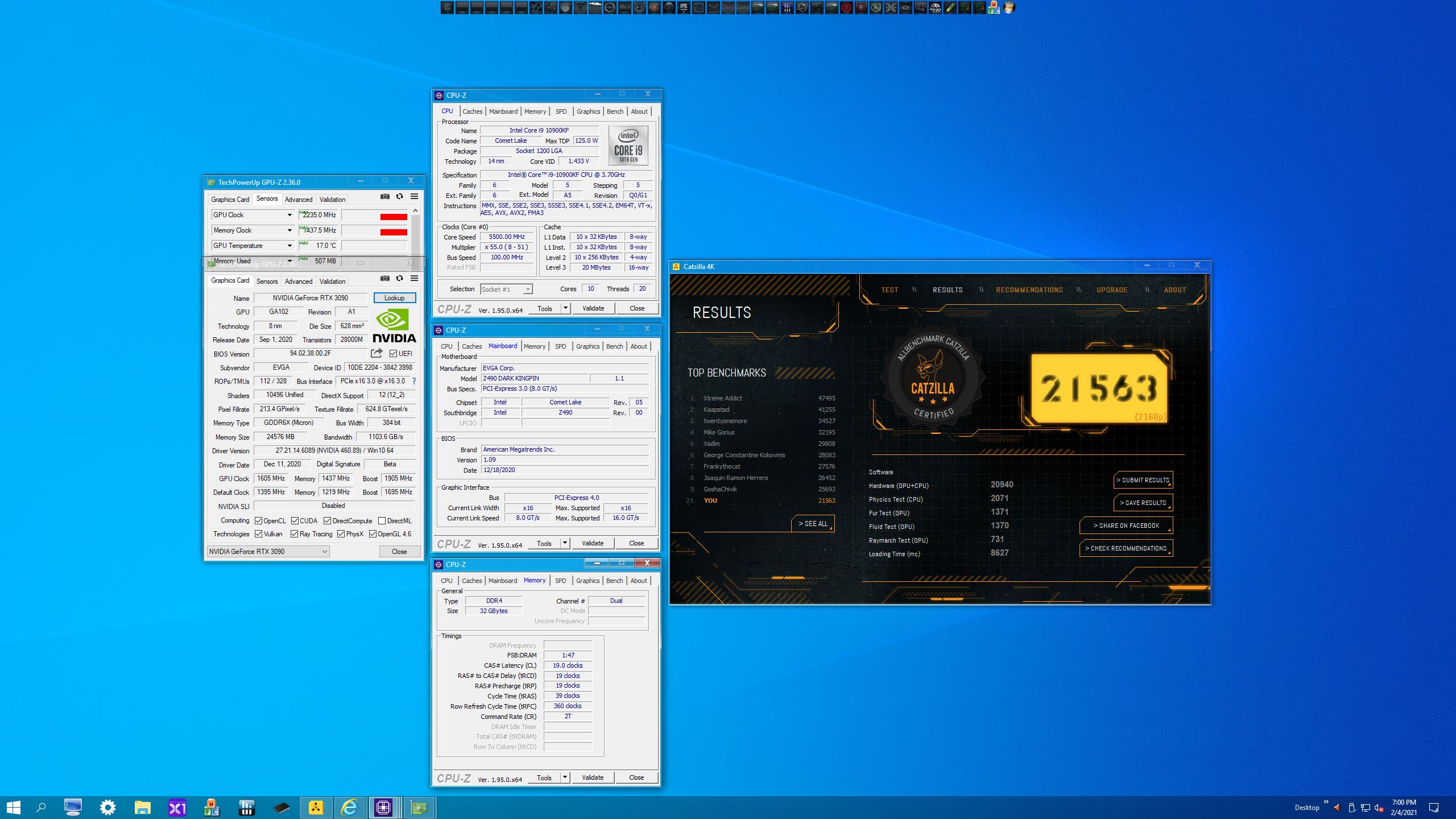The image size is (1456, 819).
Task: Switch to CPU-Z via its purple taskbar icon
Action: pyautogui.click(x=383, y=808)
